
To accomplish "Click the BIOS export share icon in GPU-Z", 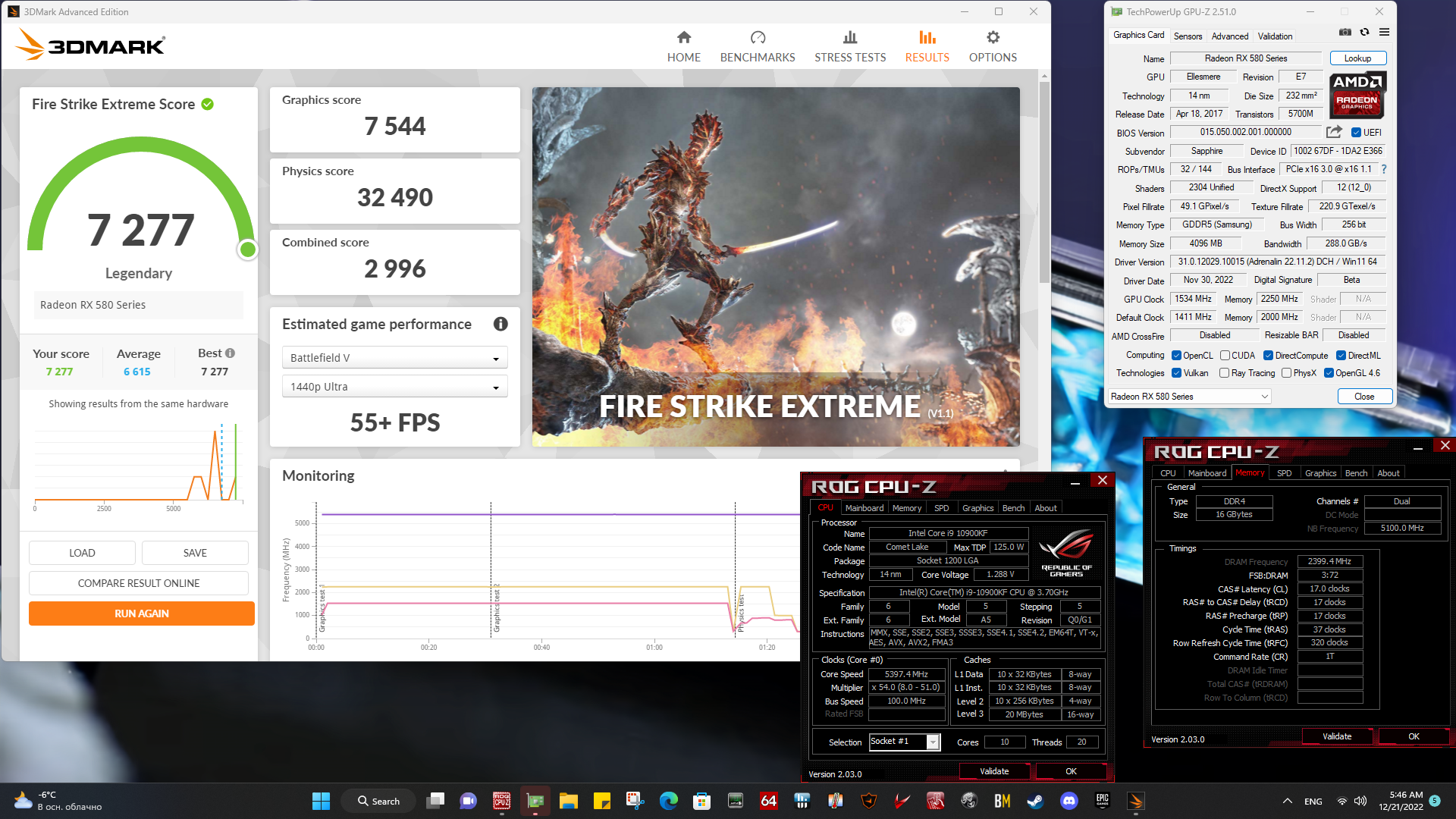I will click(x=1335, y=132).
